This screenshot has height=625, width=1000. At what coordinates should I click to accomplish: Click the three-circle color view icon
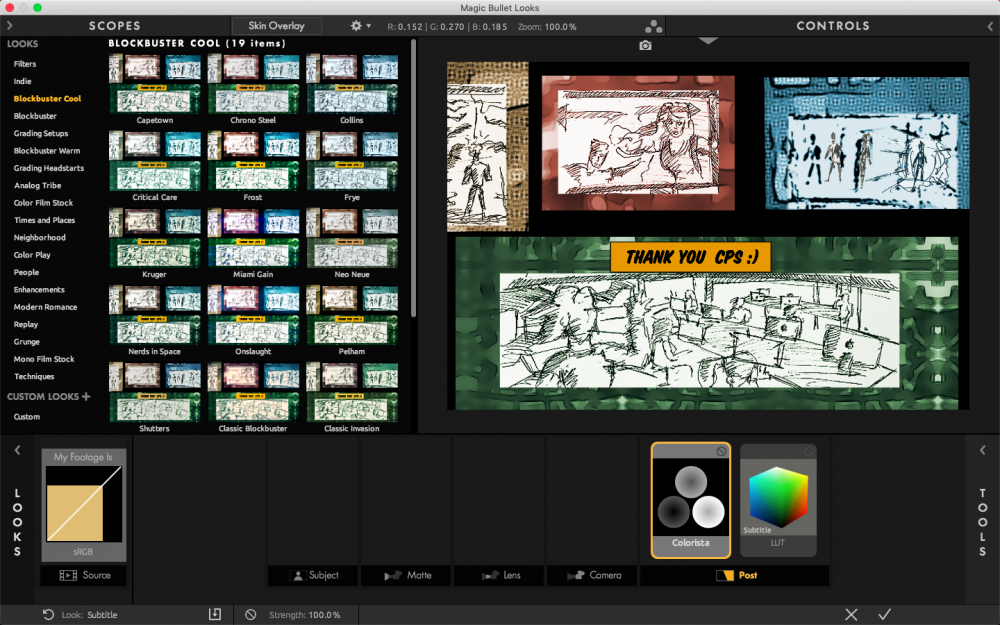[x=653, y=26]
